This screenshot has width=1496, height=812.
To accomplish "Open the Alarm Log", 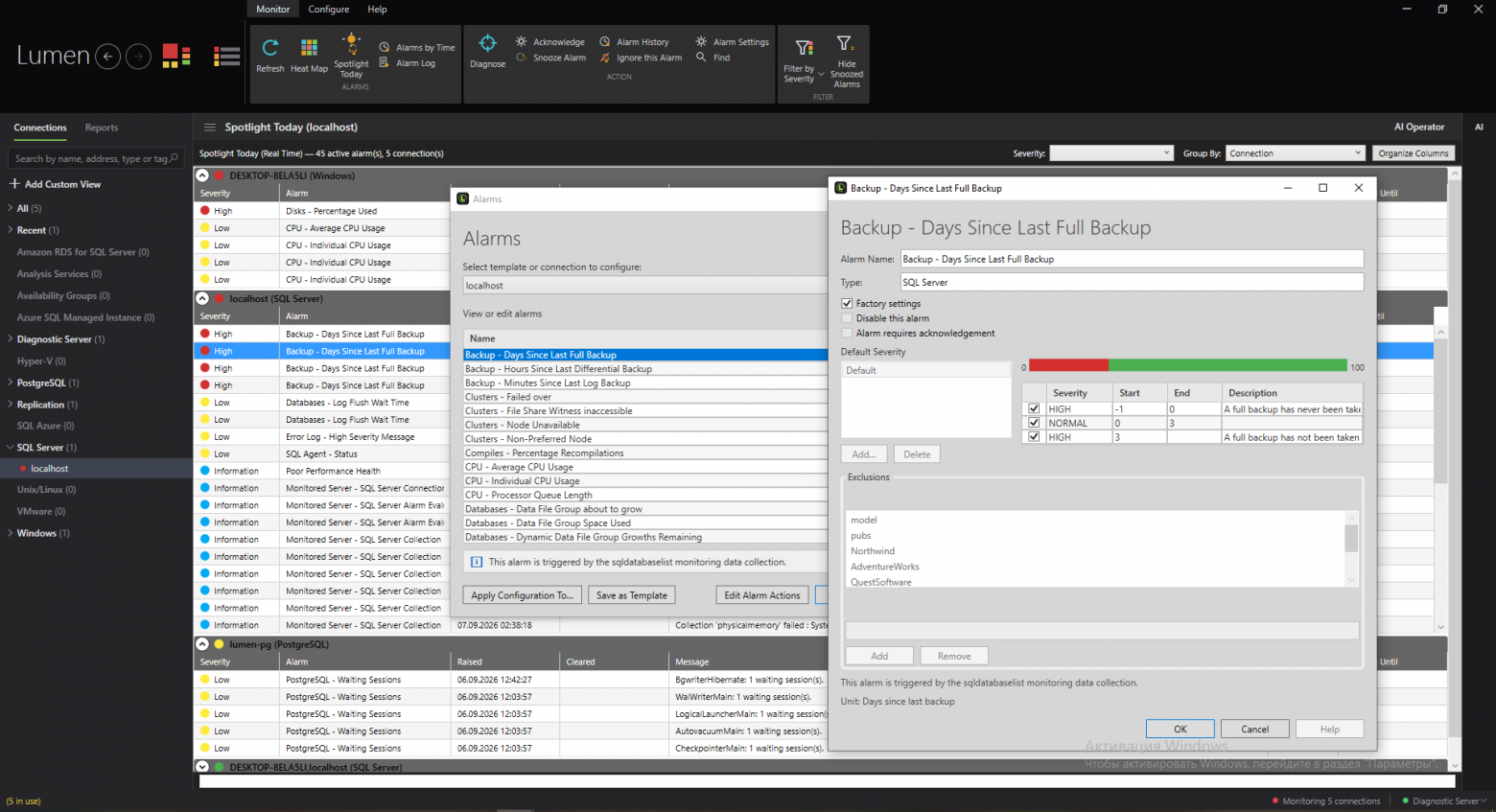I will (408, 63).
